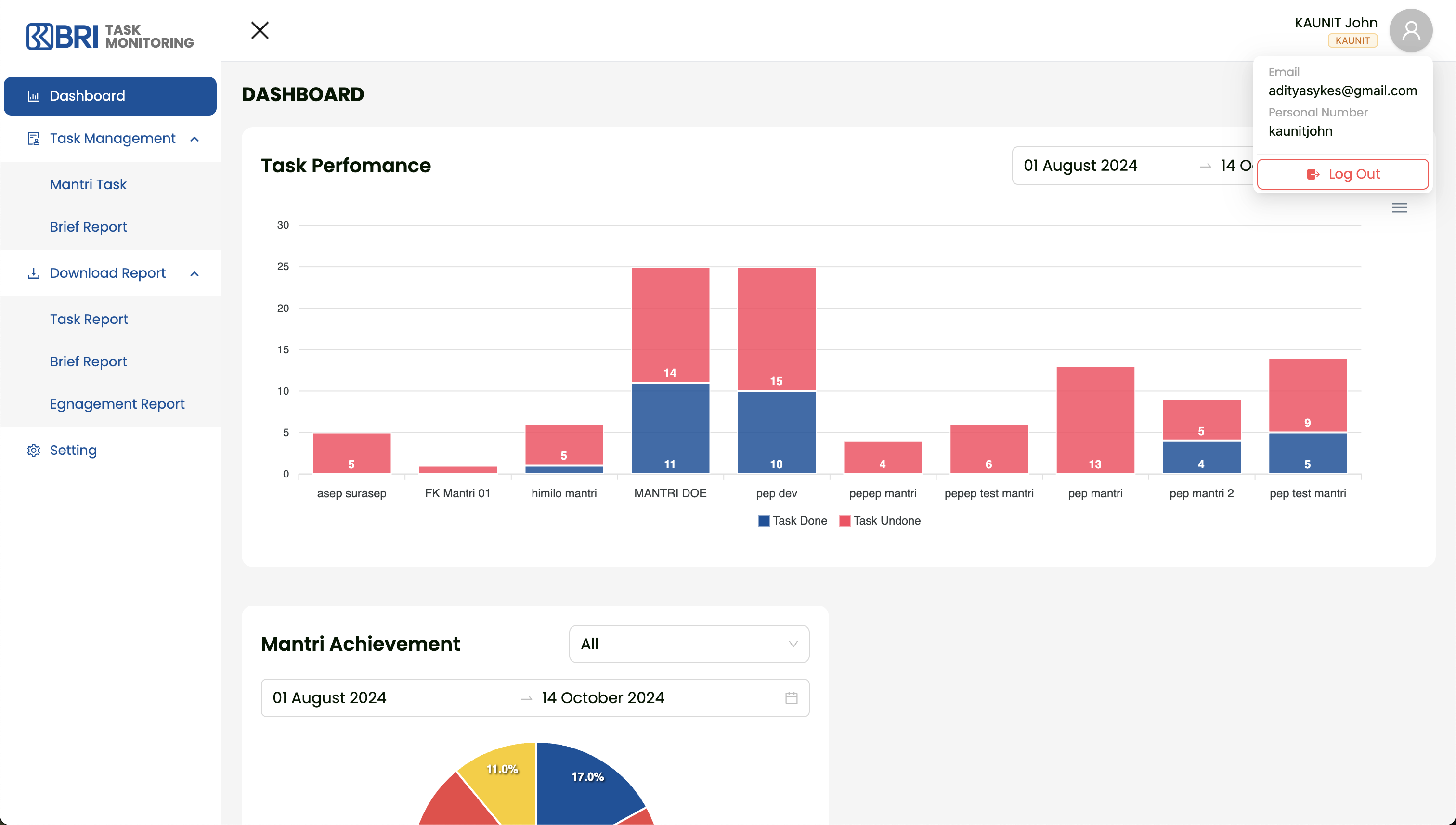Click pepep test mantri undone bar (6)
Screen dimensions: 1456x825
pos(988,449)
